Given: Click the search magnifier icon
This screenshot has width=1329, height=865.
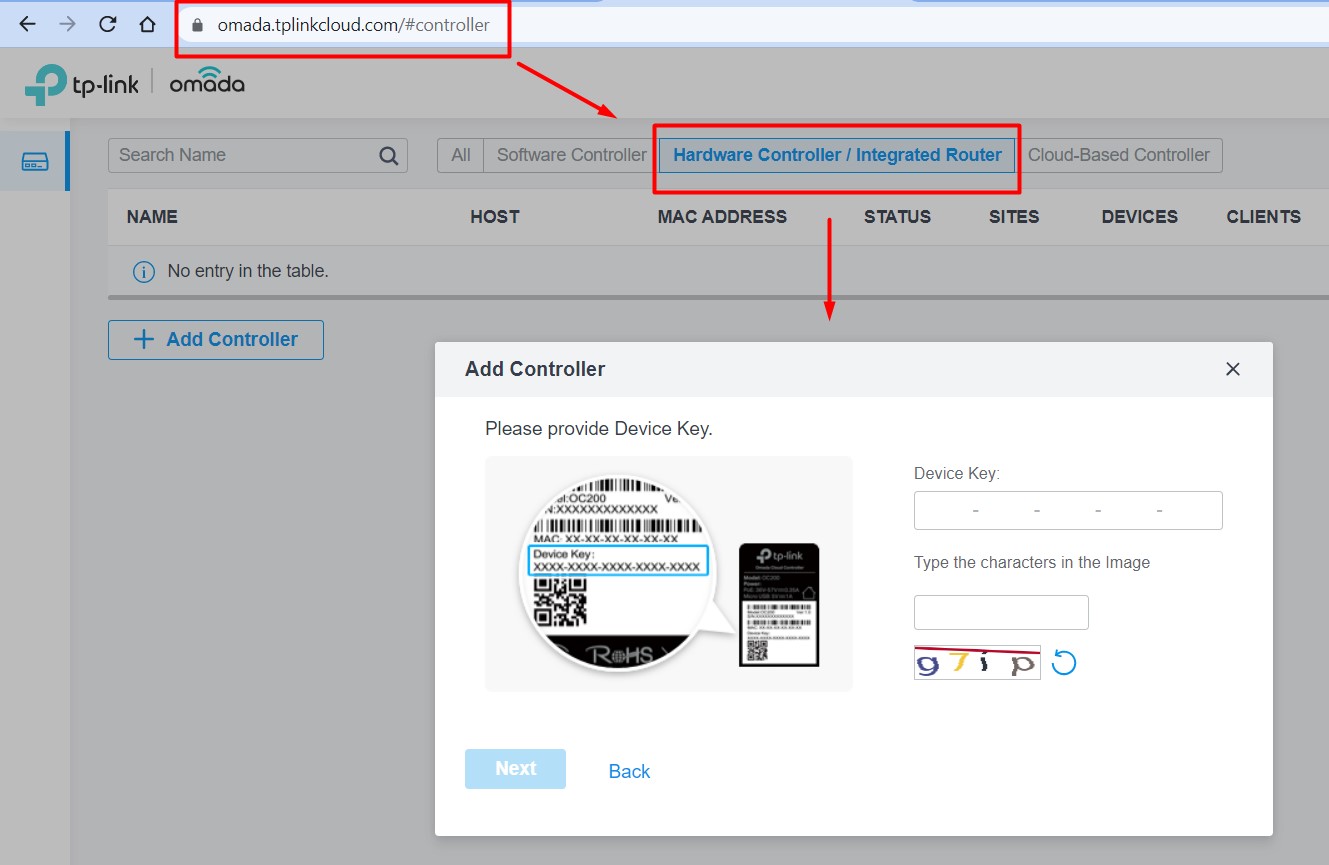Looking at the screenshot, I should pos(389,155).
